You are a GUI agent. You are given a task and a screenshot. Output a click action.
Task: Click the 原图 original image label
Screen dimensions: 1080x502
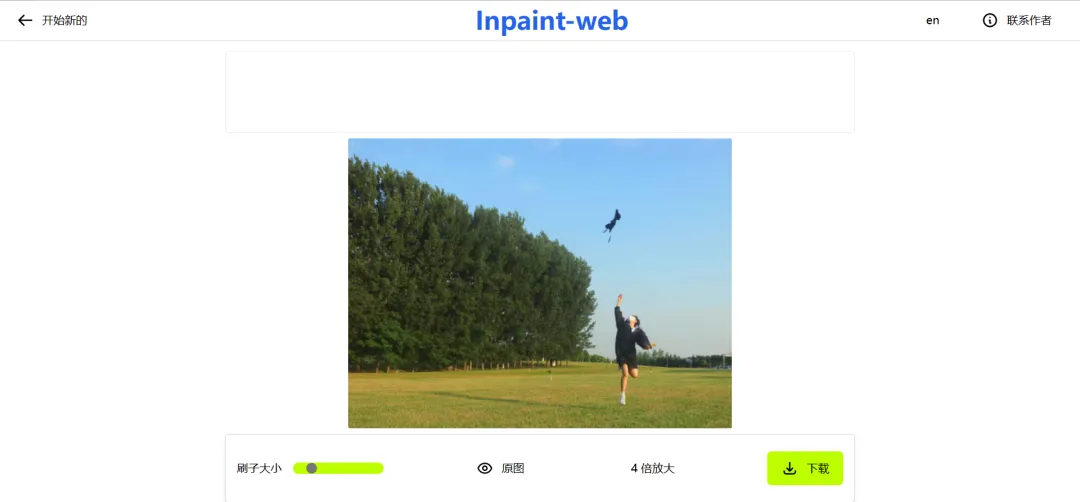click(512, 468)
